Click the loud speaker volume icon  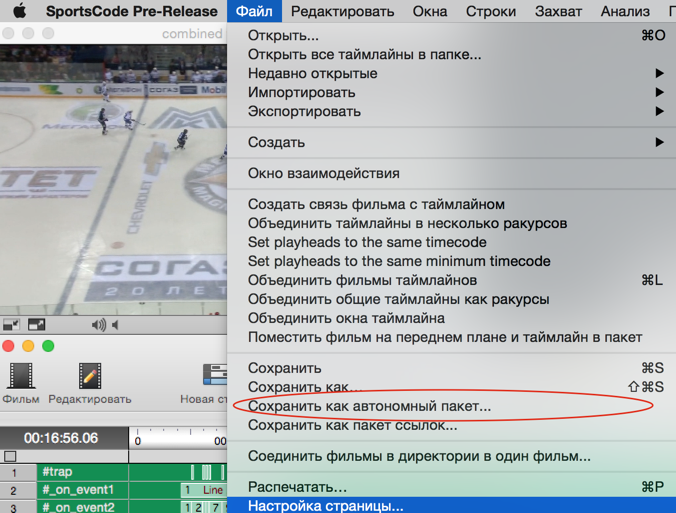[x=99, y=325]
